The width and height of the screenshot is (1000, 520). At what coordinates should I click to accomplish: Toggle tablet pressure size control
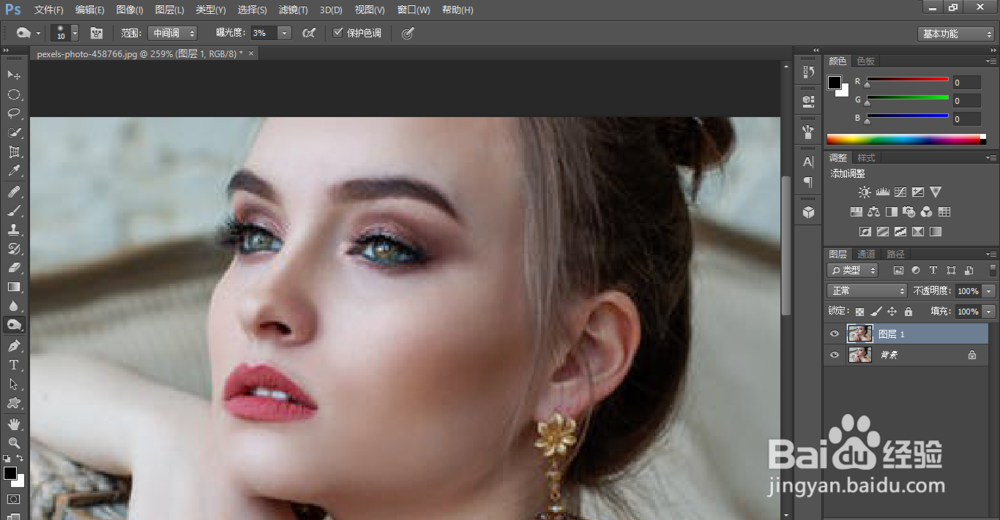point(408,33)
